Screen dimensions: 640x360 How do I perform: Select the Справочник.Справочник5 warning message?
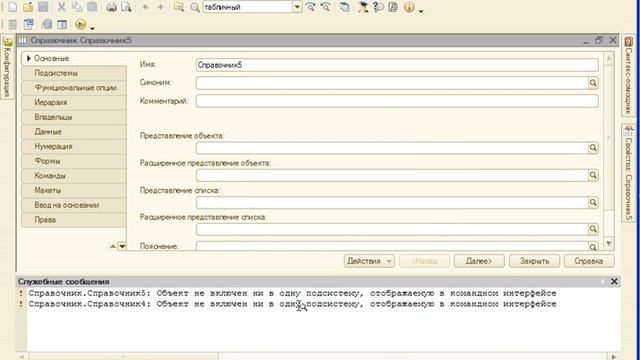coord(292,293)
